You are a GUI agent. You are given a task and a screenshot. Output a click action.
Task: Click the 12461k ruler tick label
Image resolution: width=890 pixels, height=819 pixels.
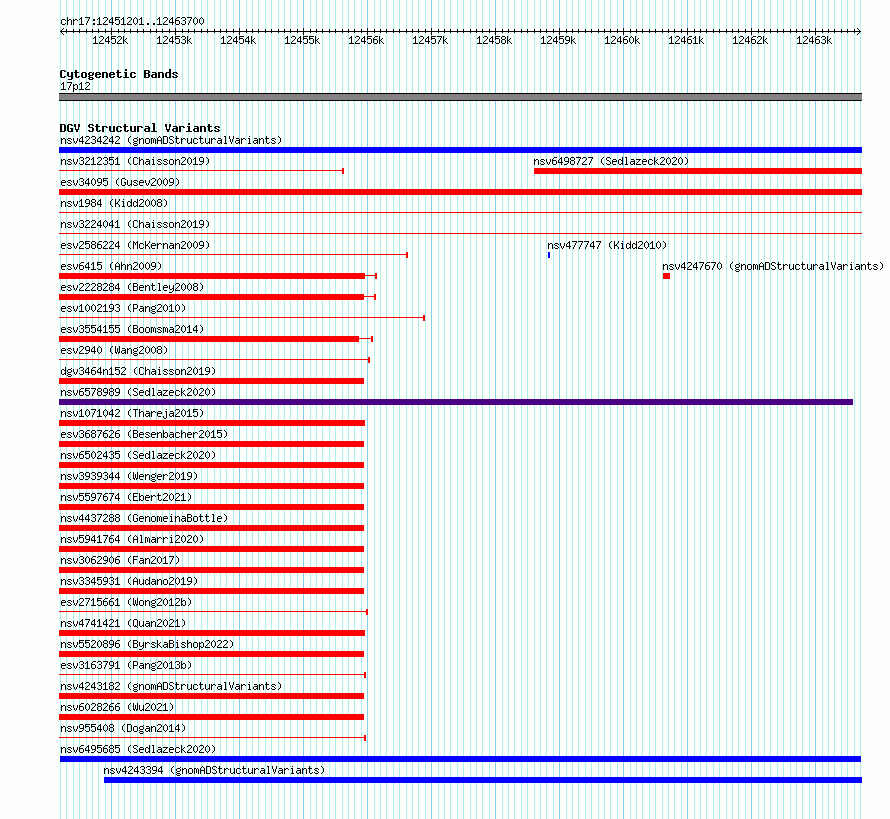coord(686,40)
